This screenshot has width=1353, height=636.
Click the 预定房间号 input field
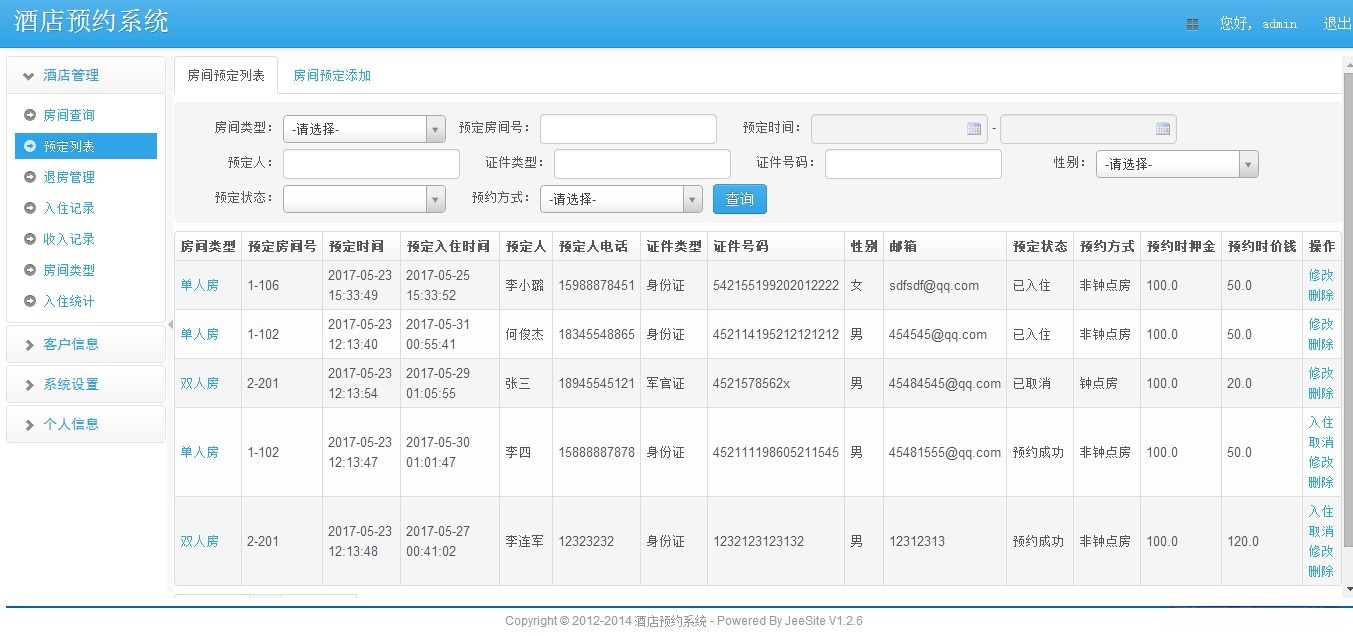pos(628,129)
